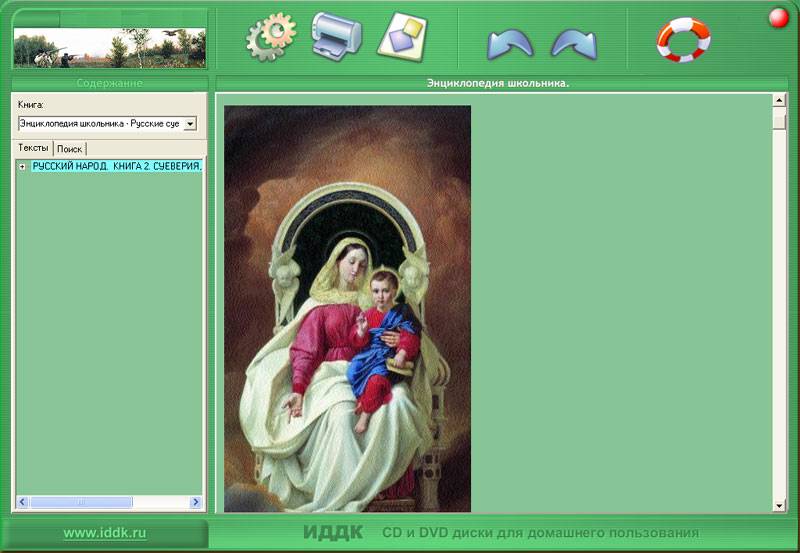Click the printer icon to print

[x=335, y=36]
